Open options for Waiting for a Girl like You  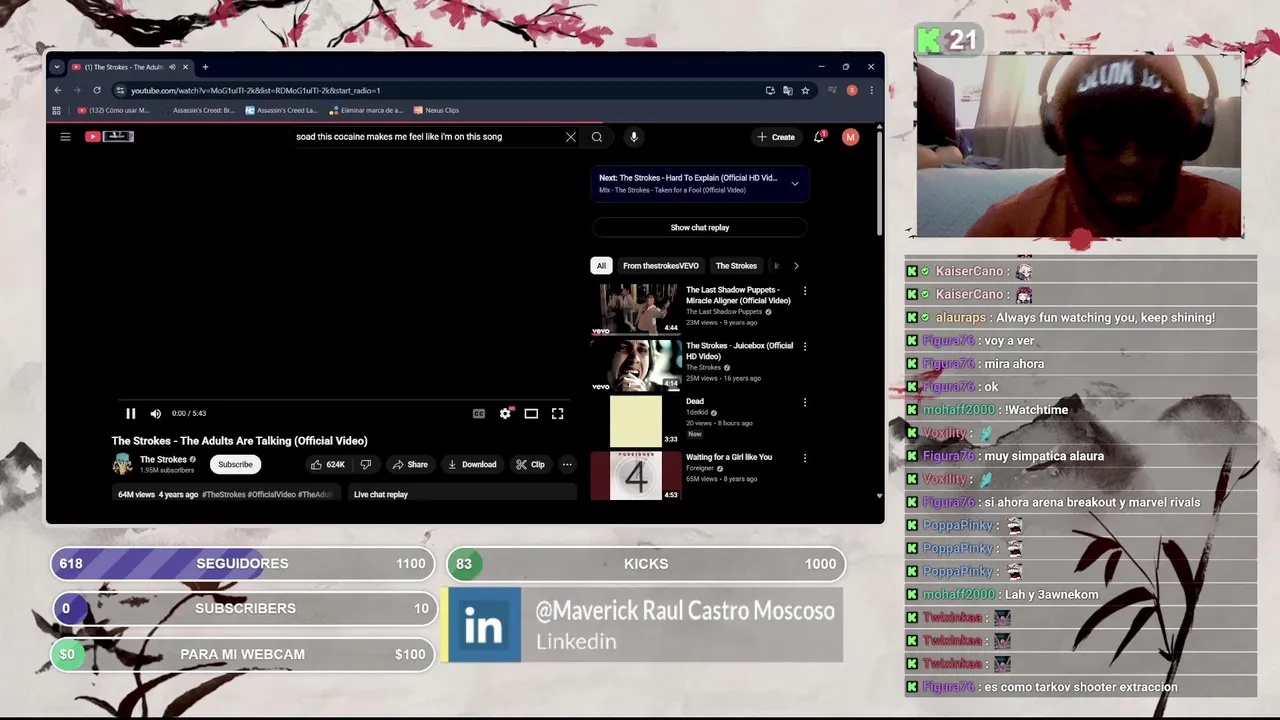805,459
